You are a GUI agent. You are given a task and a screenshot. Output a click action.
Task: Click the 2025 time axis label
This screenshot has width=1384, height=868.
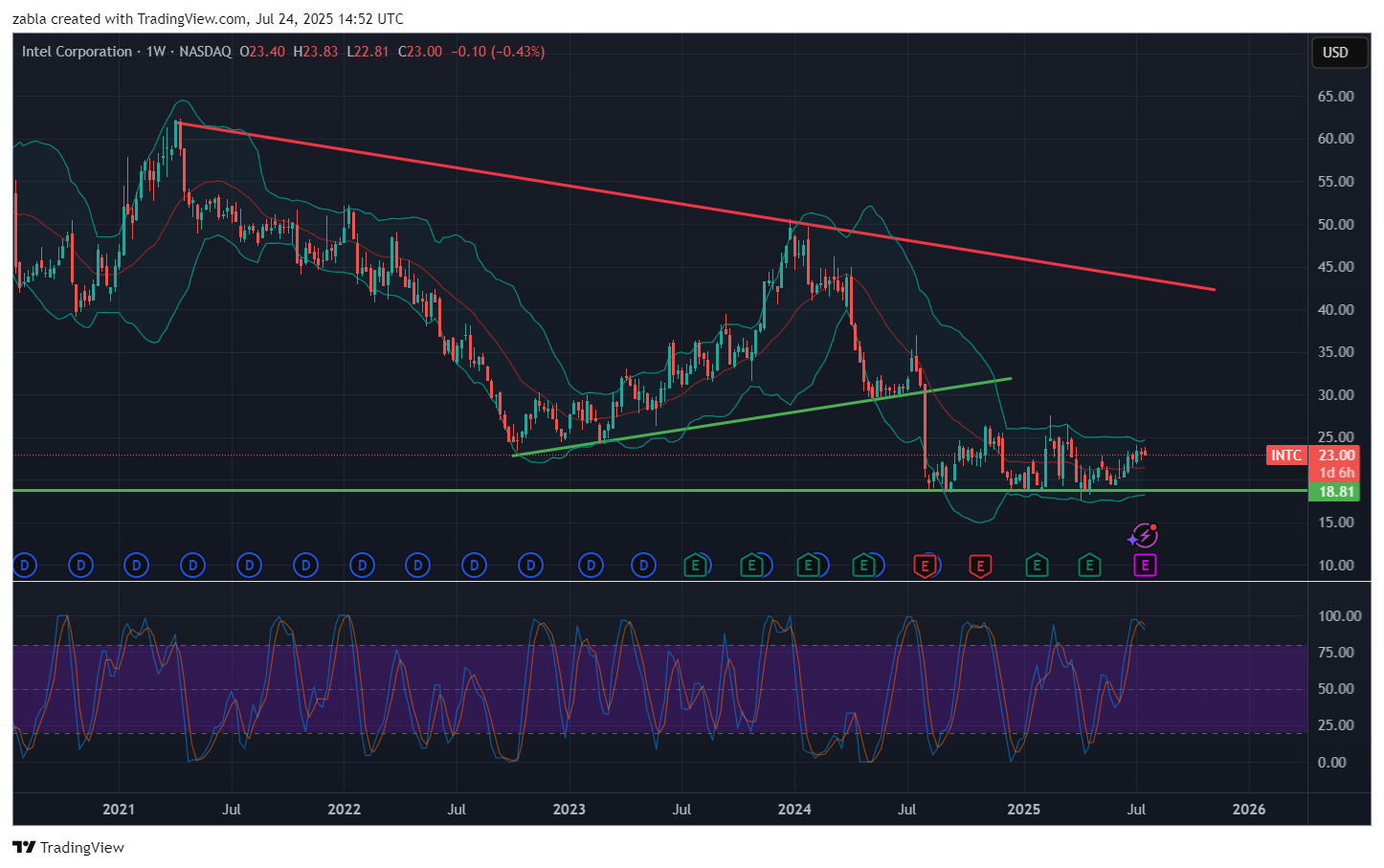tap(1024, 810)
